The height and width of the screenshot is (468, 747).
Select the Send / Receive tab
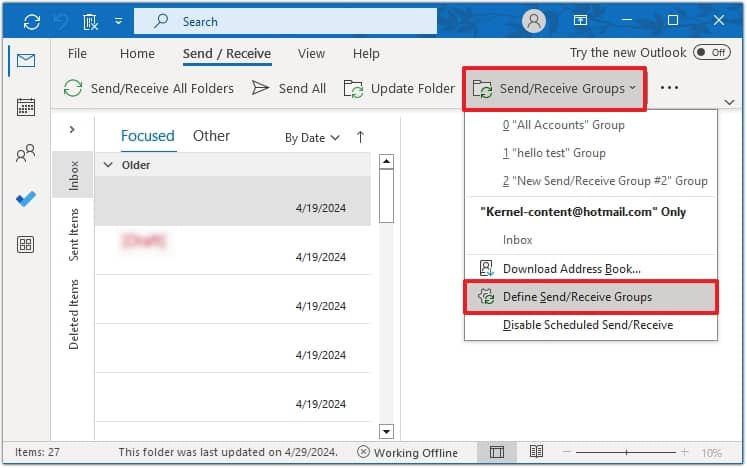click(227, 53)
